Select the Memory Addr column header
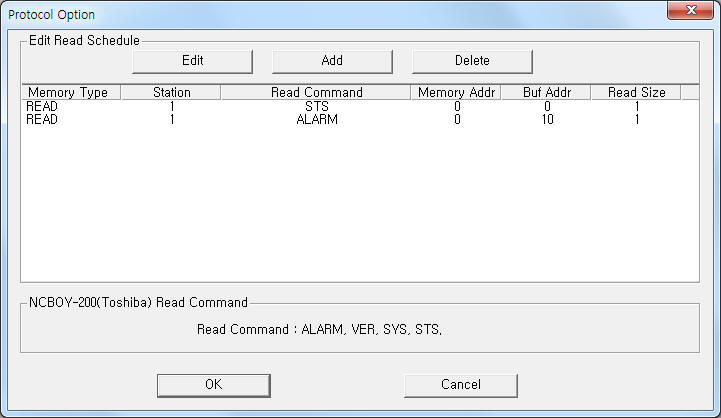 click(455, 92)
